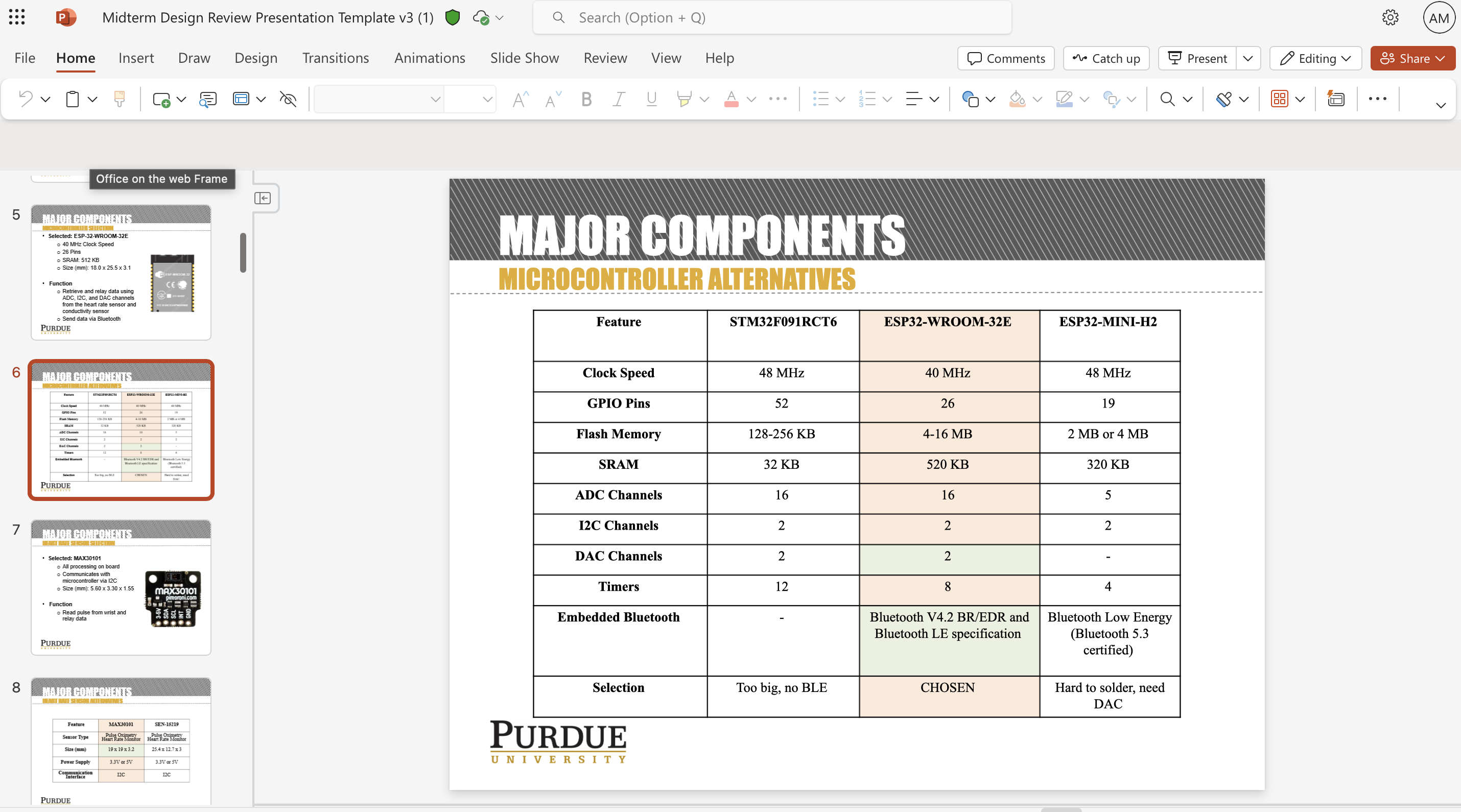Apply italic formatting
Image resolution: width=1461 pixels, height=812 pixels.
click(618, 99)
